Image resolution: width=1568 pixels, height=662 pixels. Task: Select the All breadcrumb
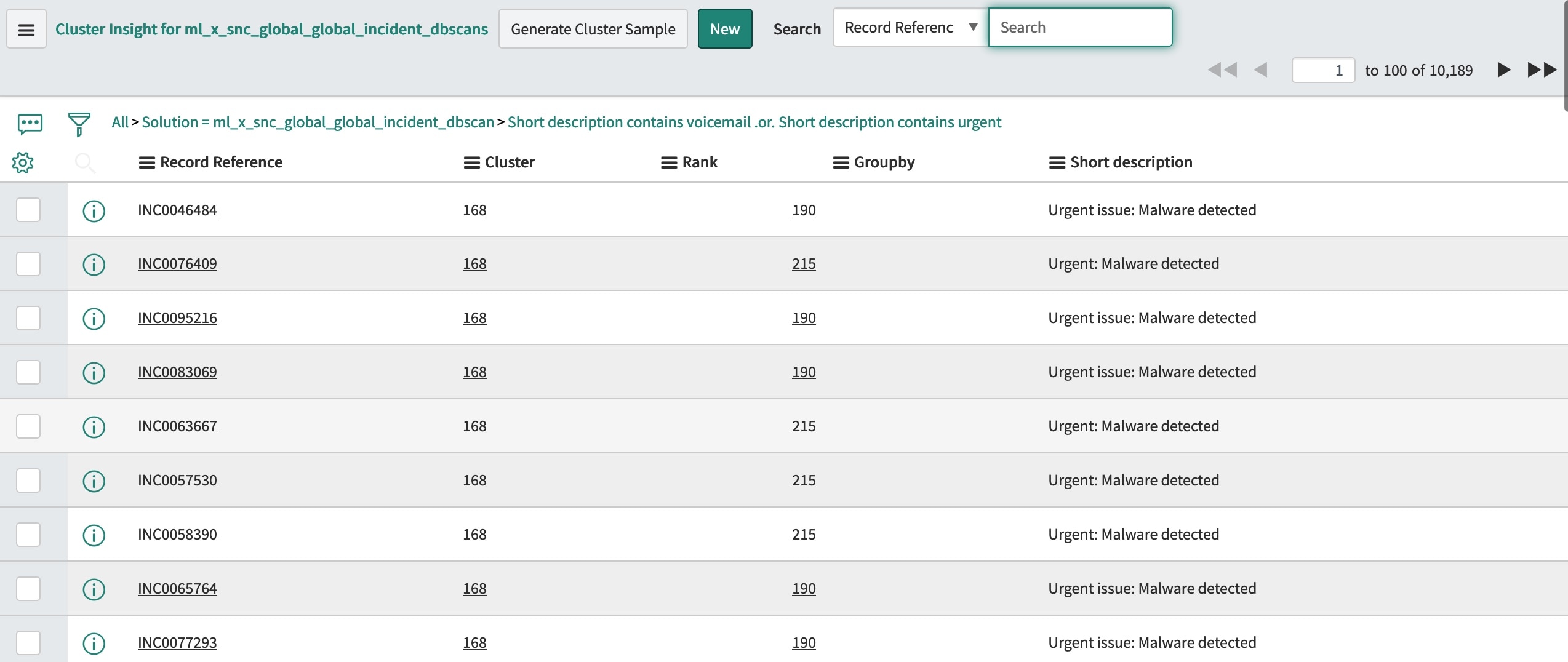[x=119, y=122]
